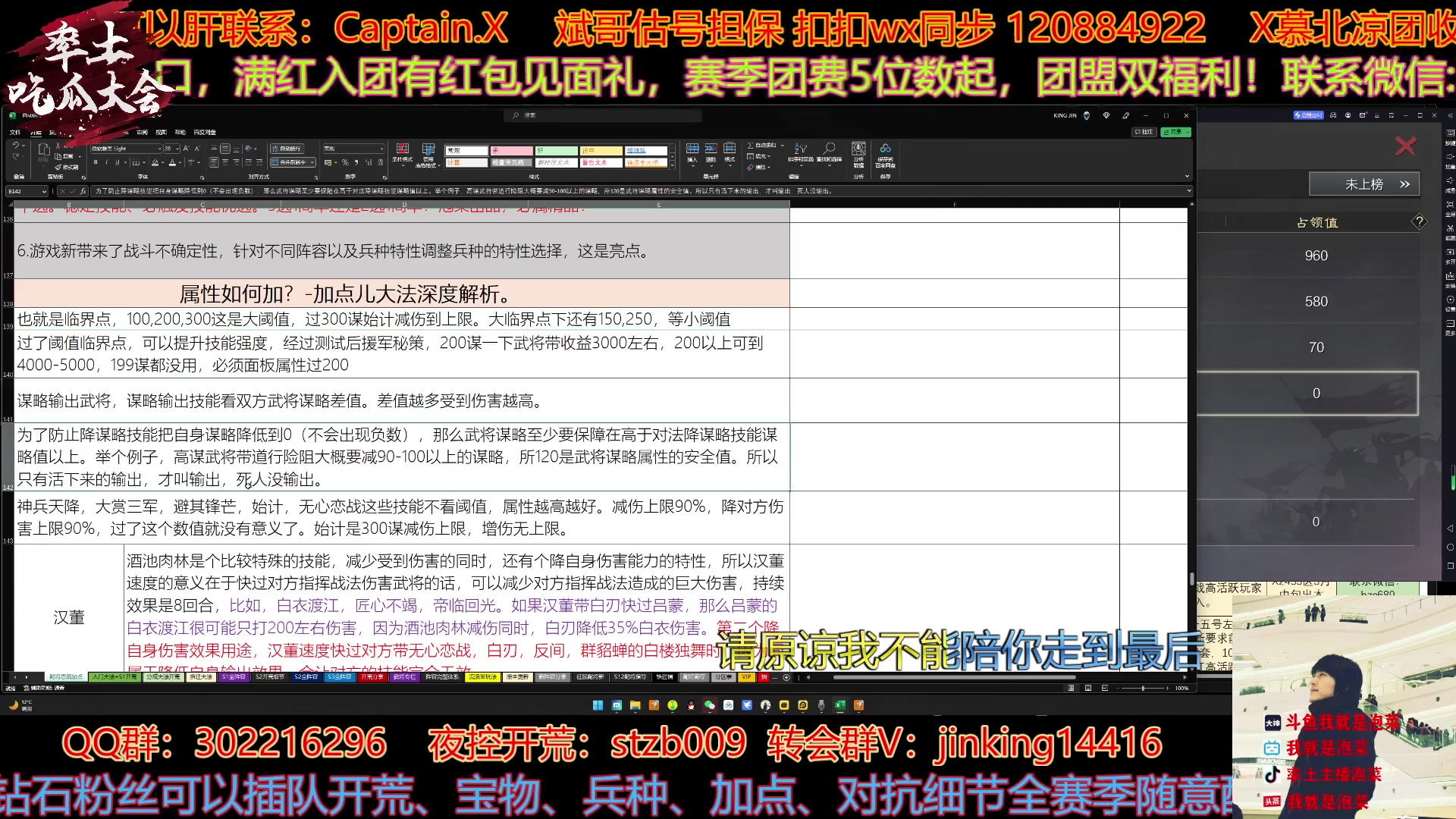1456x819 pixels.
Task: Click the page layout view icon
Action: click(x=1087, y=688)
